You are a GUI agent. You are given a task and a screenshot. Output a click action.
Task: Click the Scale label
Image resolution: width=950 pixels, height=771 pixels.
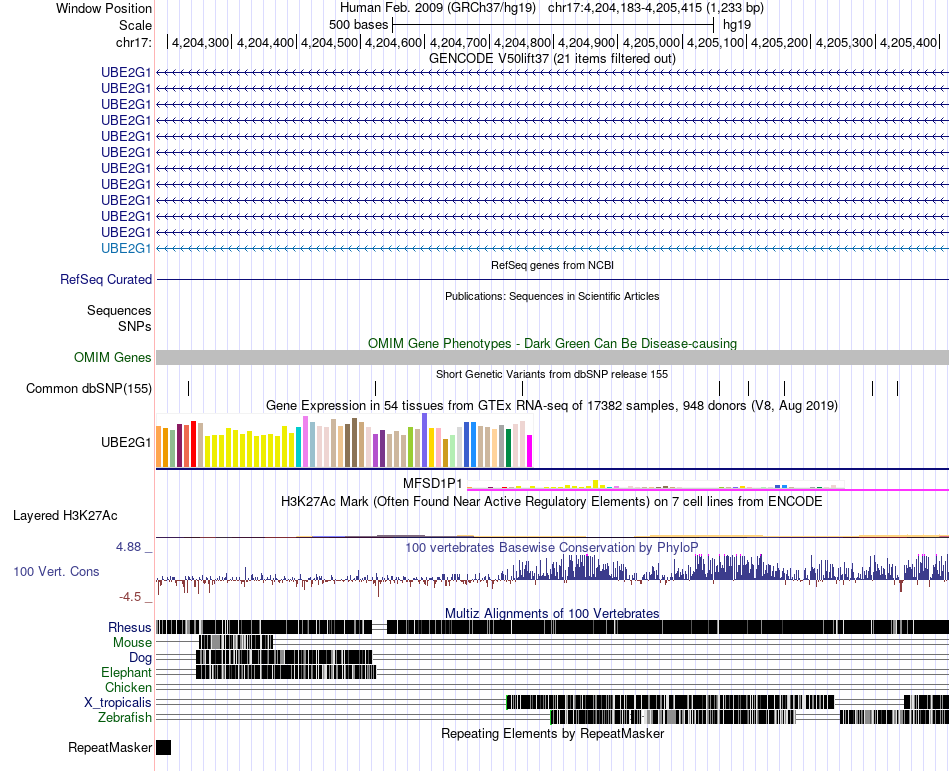135,25
